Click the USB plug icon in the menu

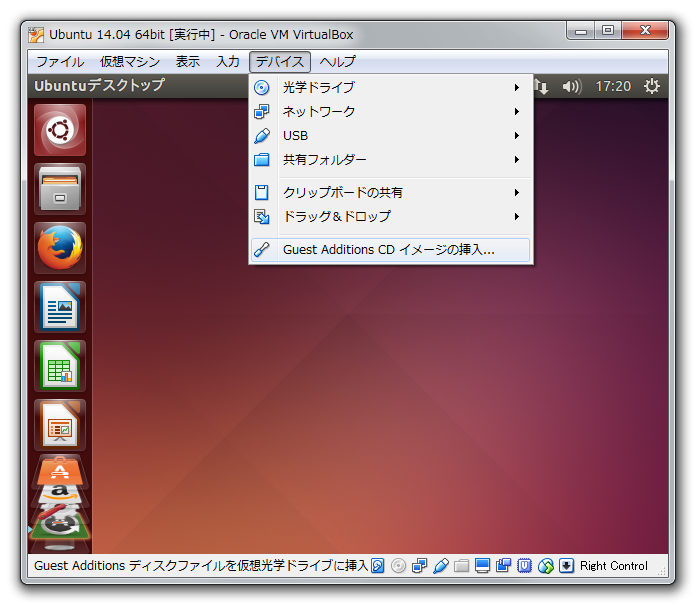(261, 136)
